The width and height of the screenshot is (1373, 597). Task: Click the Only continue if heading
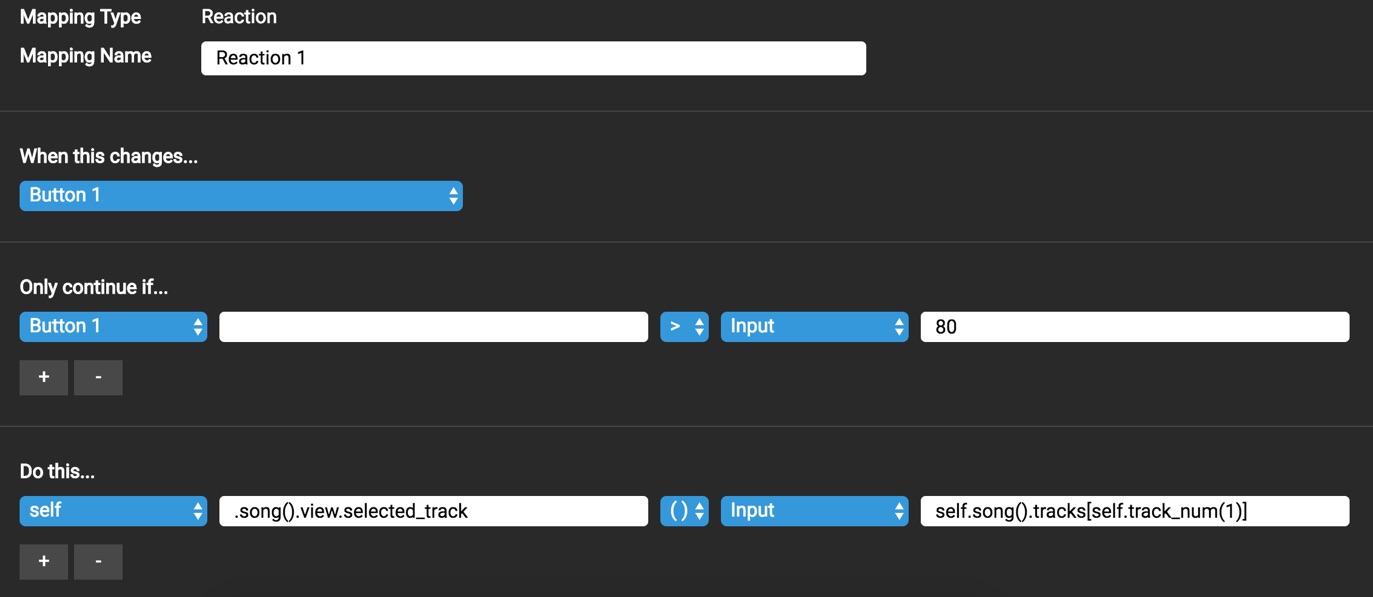click(x=94, y=288)
